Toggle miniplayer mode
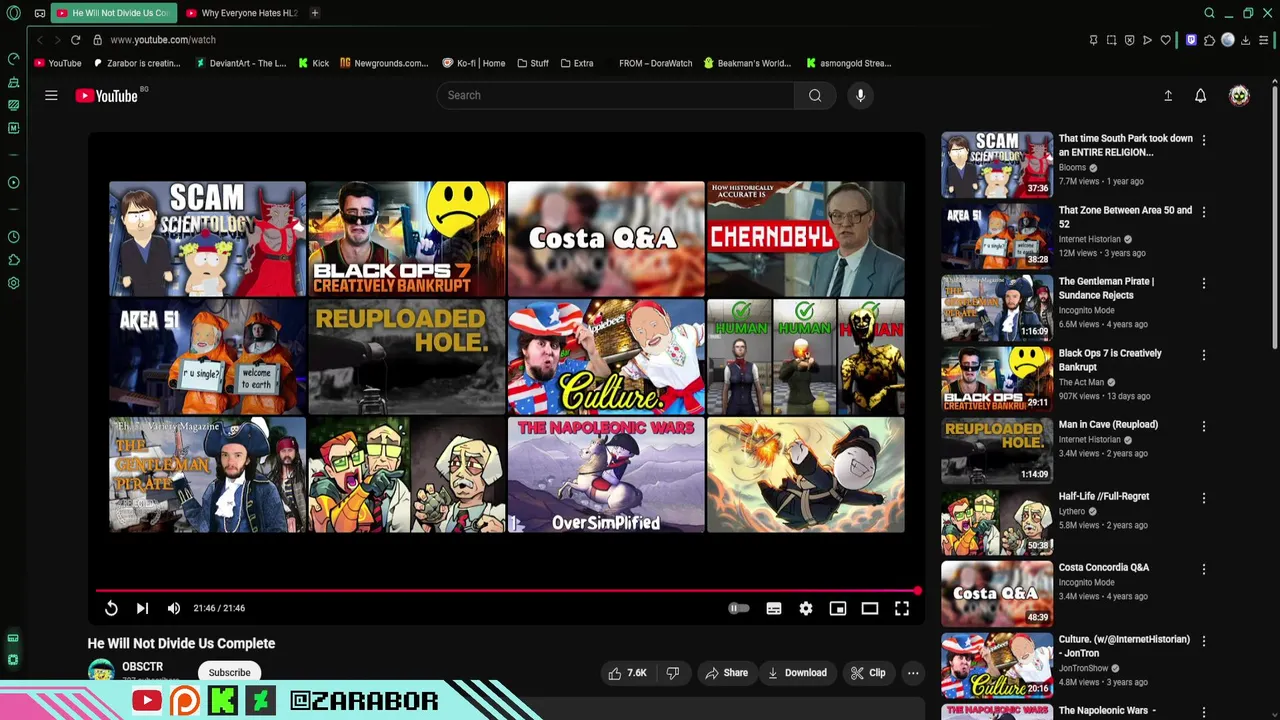This screenshot has width=1280, height=720. pyautogui.click(x=838, y=608)
